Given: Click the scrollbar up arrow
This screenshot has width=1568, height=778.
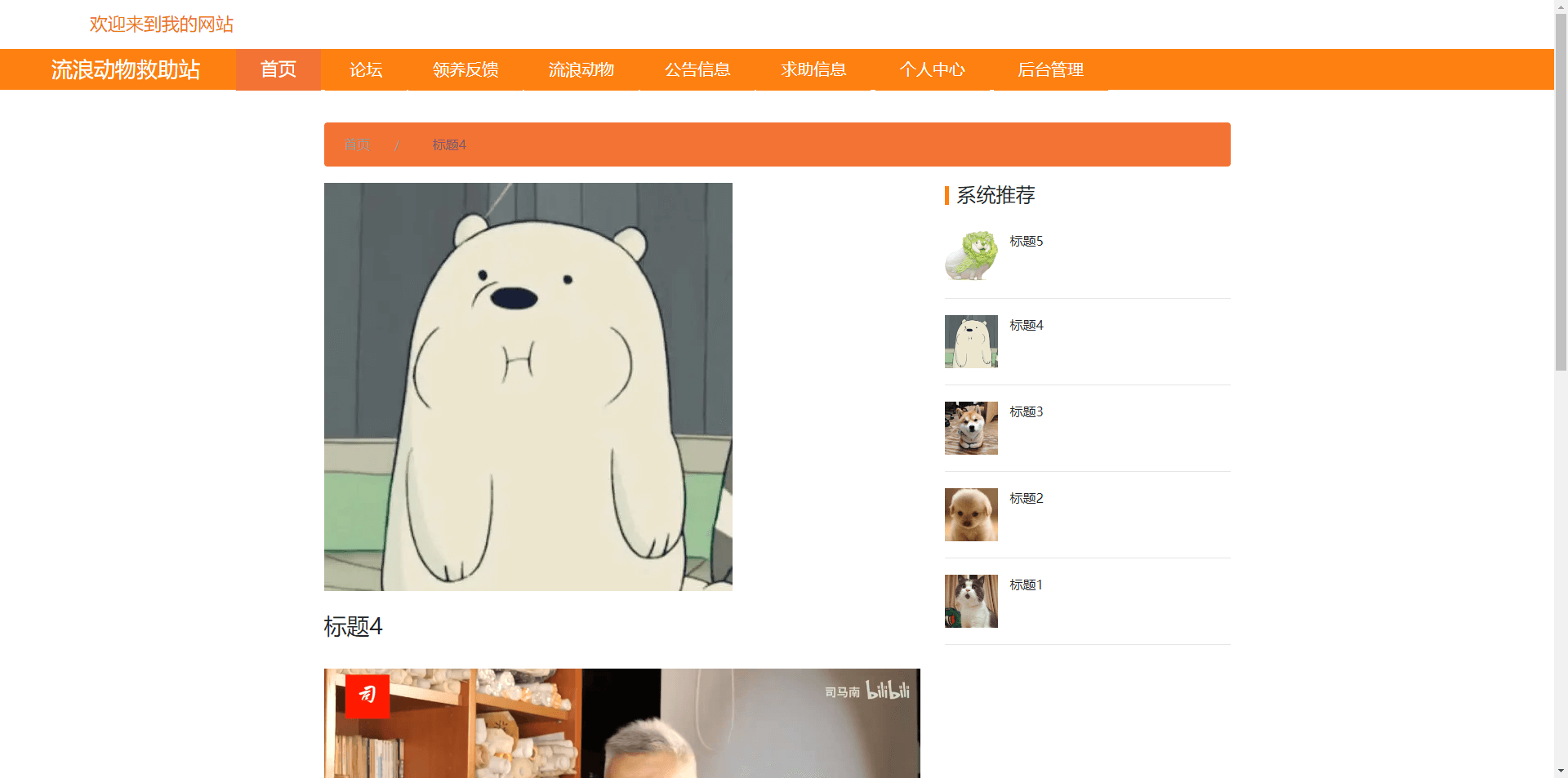Looking at the screenshot, I should tap(1561, 6).
